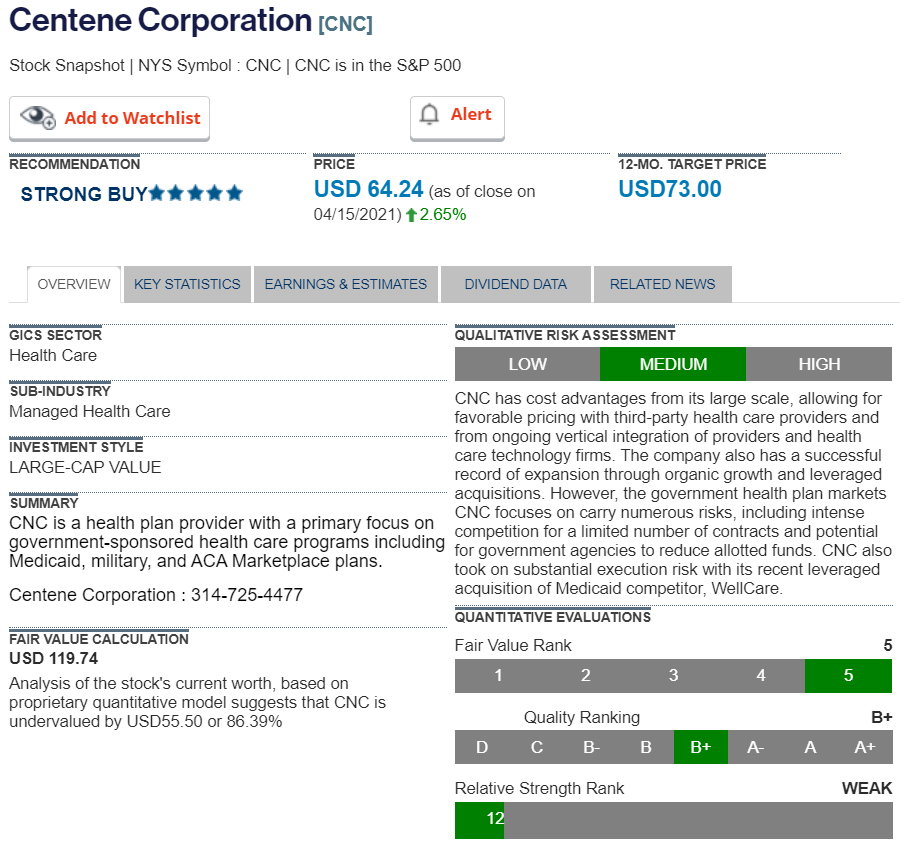Viewport: 907px width, 854px height.
Task: Select HIGH risk assessment segment
Action: pyautogui.click(x=819, y=364)
